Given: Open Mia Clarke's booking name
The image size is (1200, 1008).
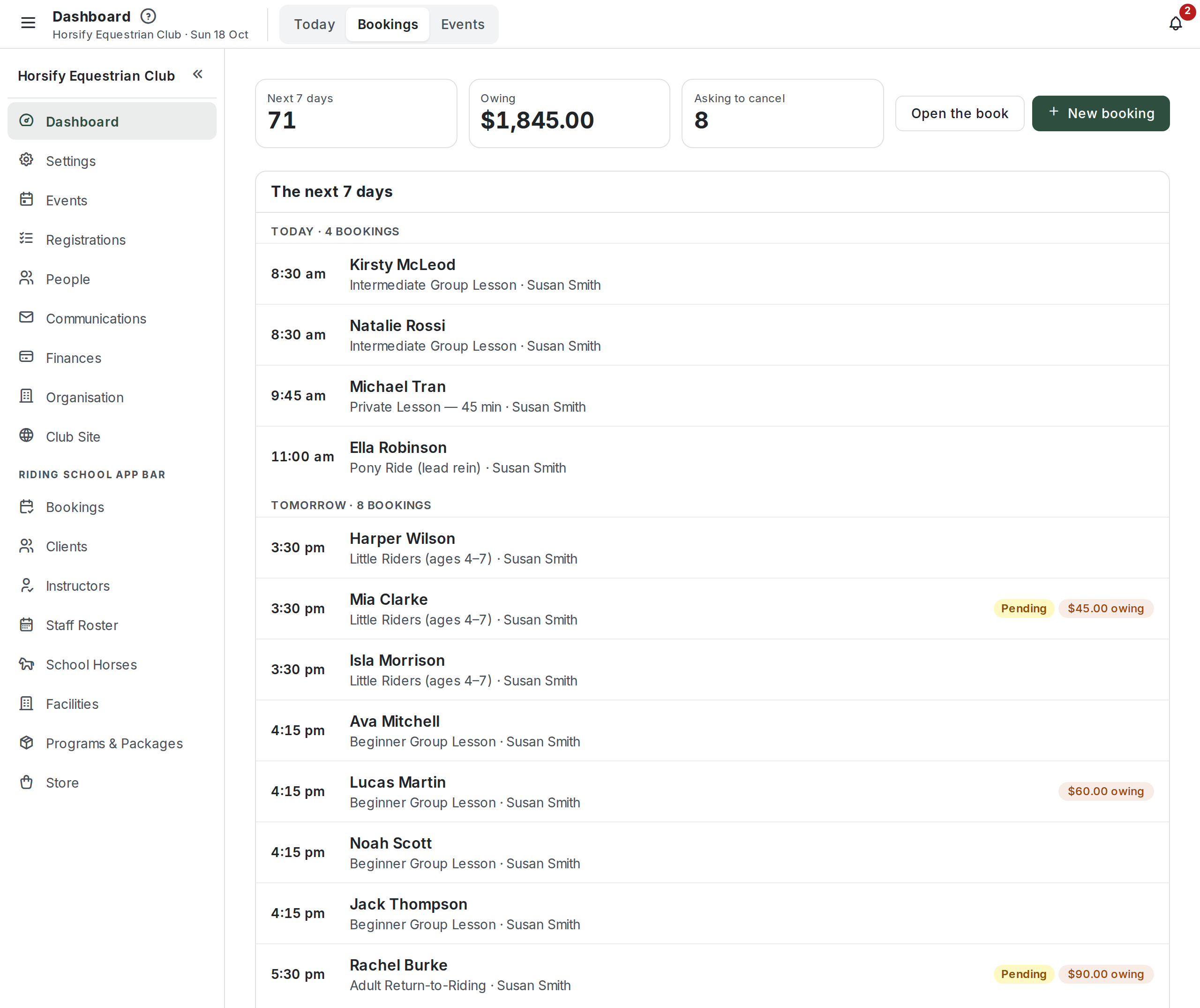Looking at the screenshot, I should tap(389, 600).
